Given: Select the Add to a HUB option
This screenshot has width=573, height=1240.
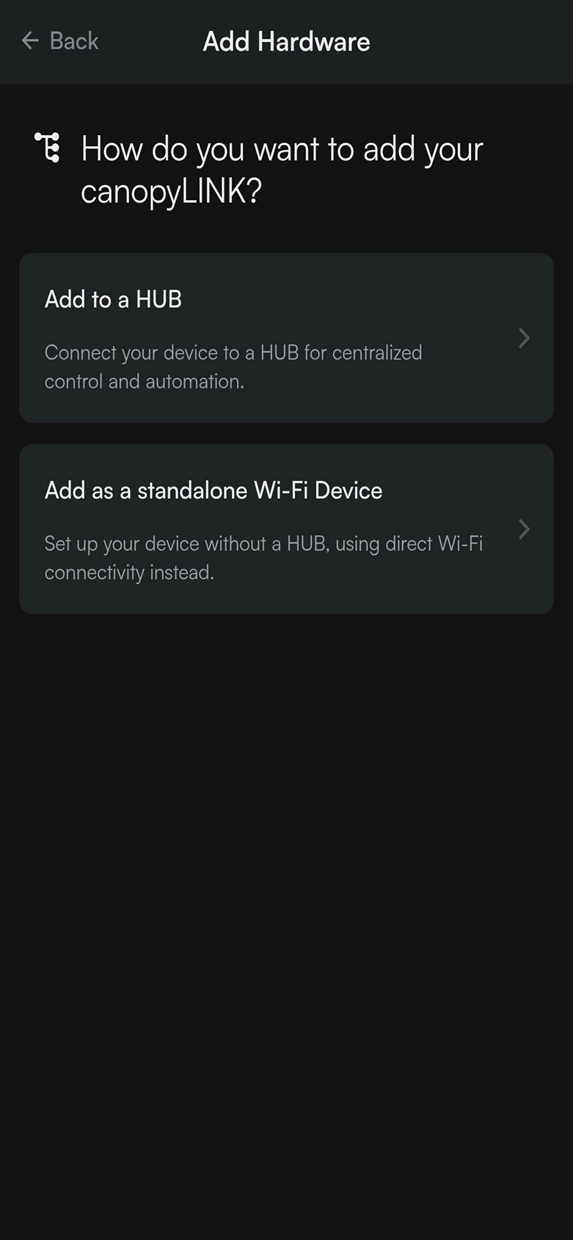Looking at the screenshot, I should click(x=286, y=338).
